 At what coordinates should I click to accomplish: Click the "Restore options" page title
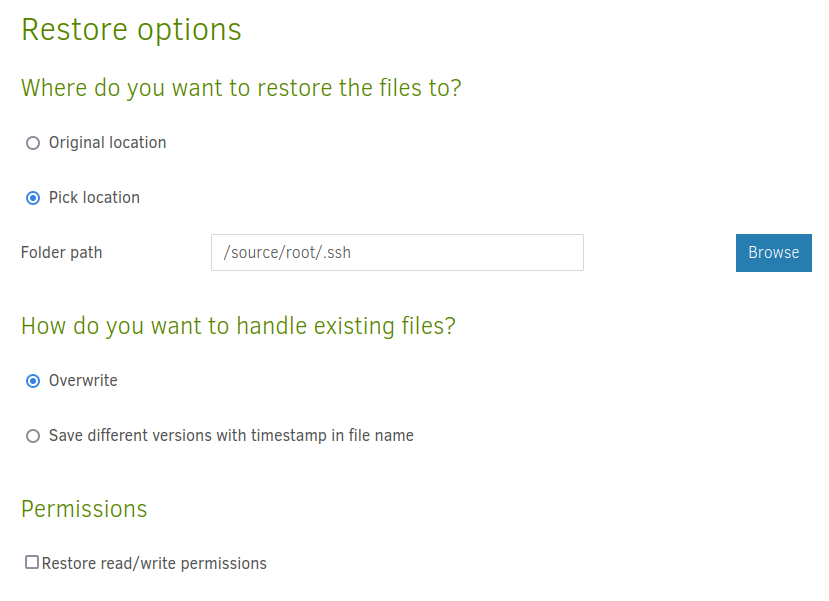pyautogui.click(x=131, y=30)
